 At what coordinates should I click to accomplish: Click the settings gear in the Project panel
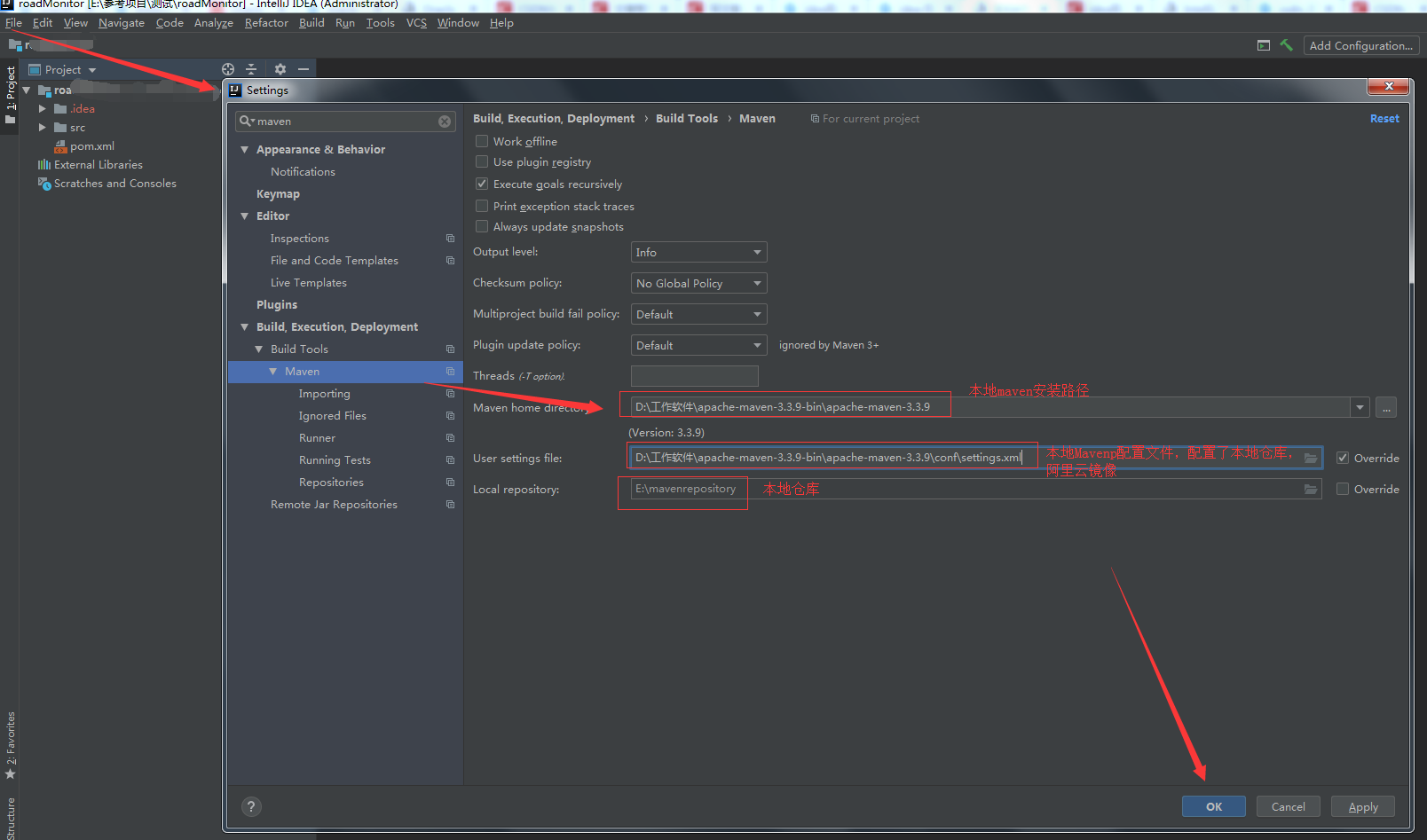(280, 69)
